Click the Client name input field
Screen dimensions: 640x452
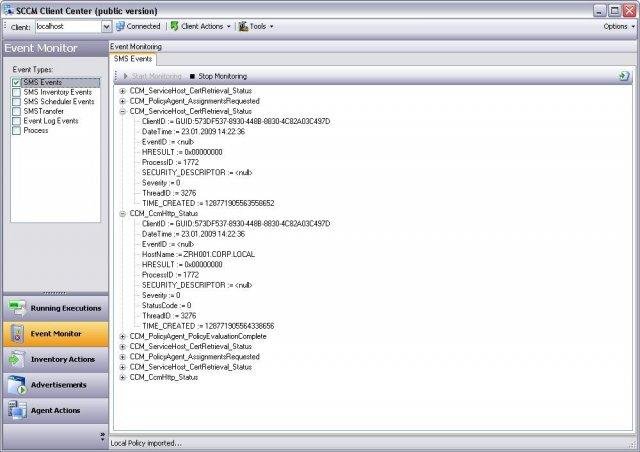pos(68,27)
